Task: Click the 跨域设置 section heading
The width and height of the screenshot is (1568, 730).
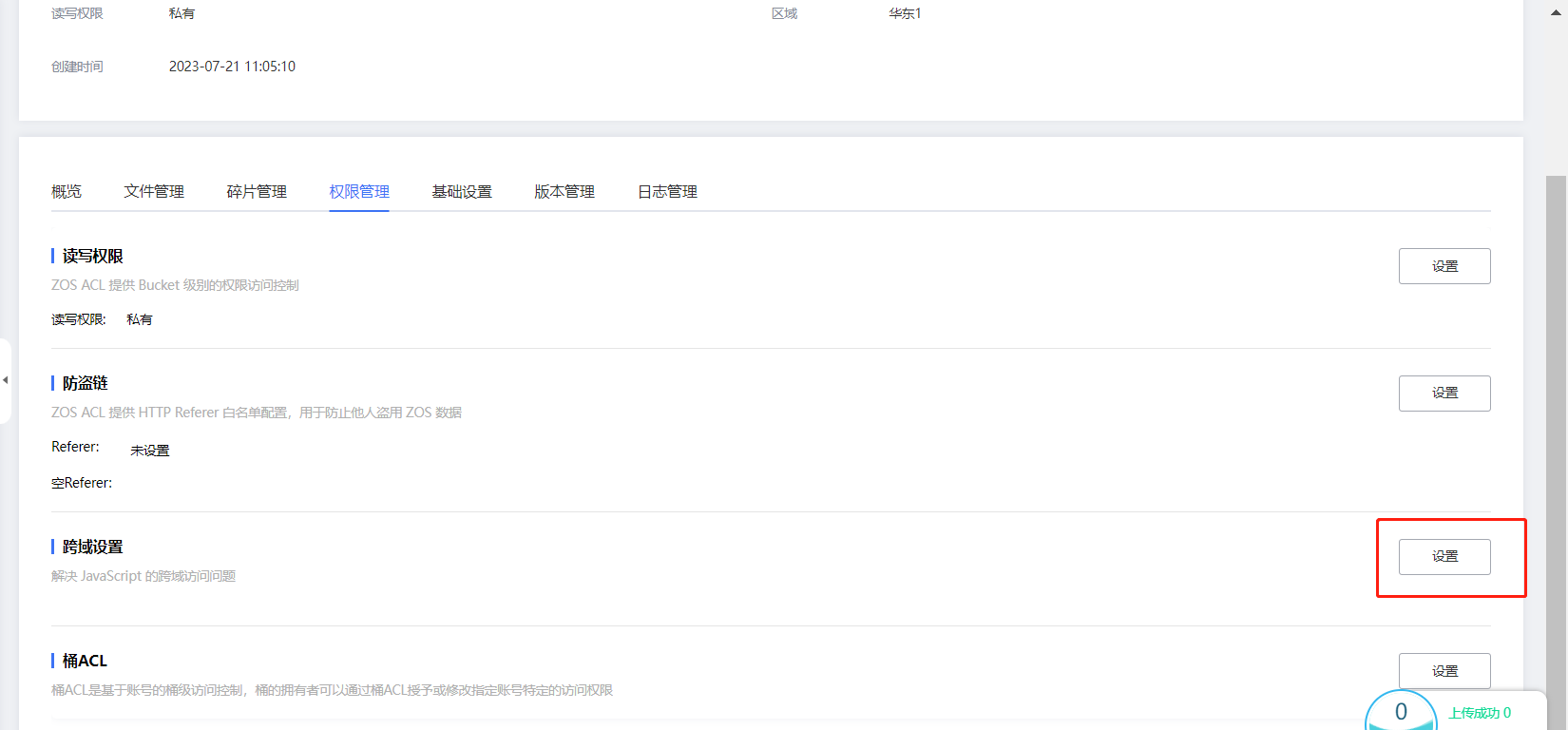Action: pyautogui.click(x=93, y=547)
